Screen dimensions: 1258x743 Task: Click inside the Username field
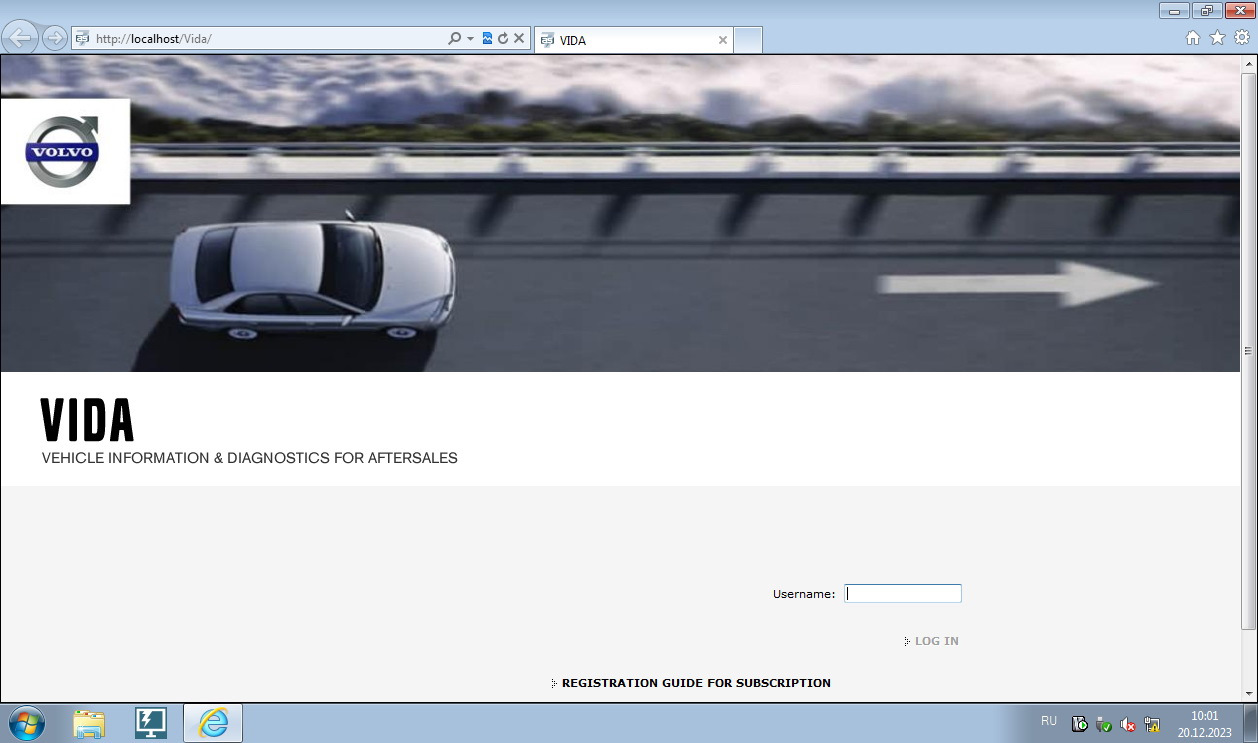coord(902,593)
